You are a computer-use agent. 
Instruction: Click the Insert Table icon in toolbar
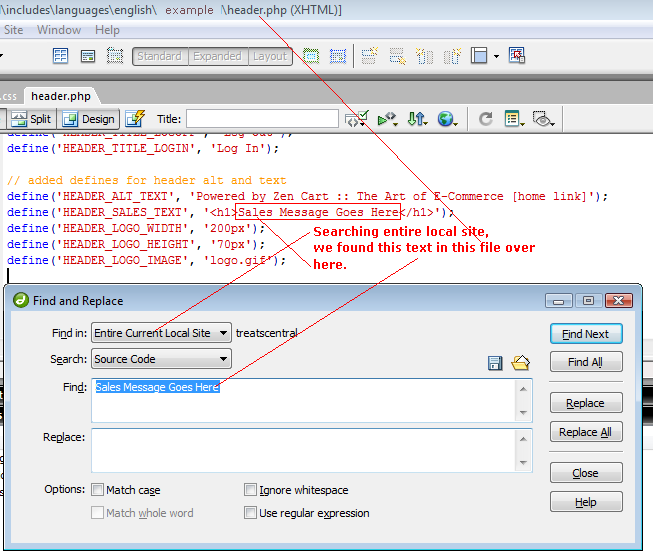coord(60,56)
